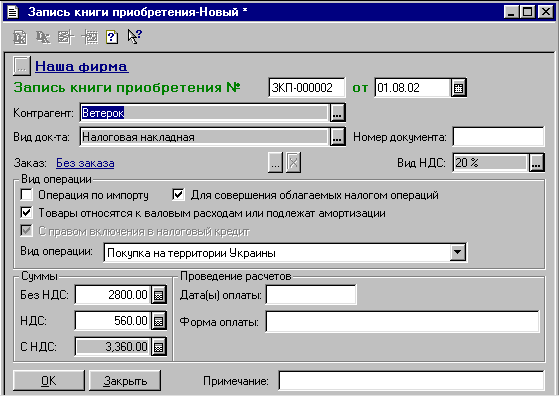The width and height of the screenshot is (559, 396).
Task: Activate the What's This arrow-question pointer
Action: (135, 37)
